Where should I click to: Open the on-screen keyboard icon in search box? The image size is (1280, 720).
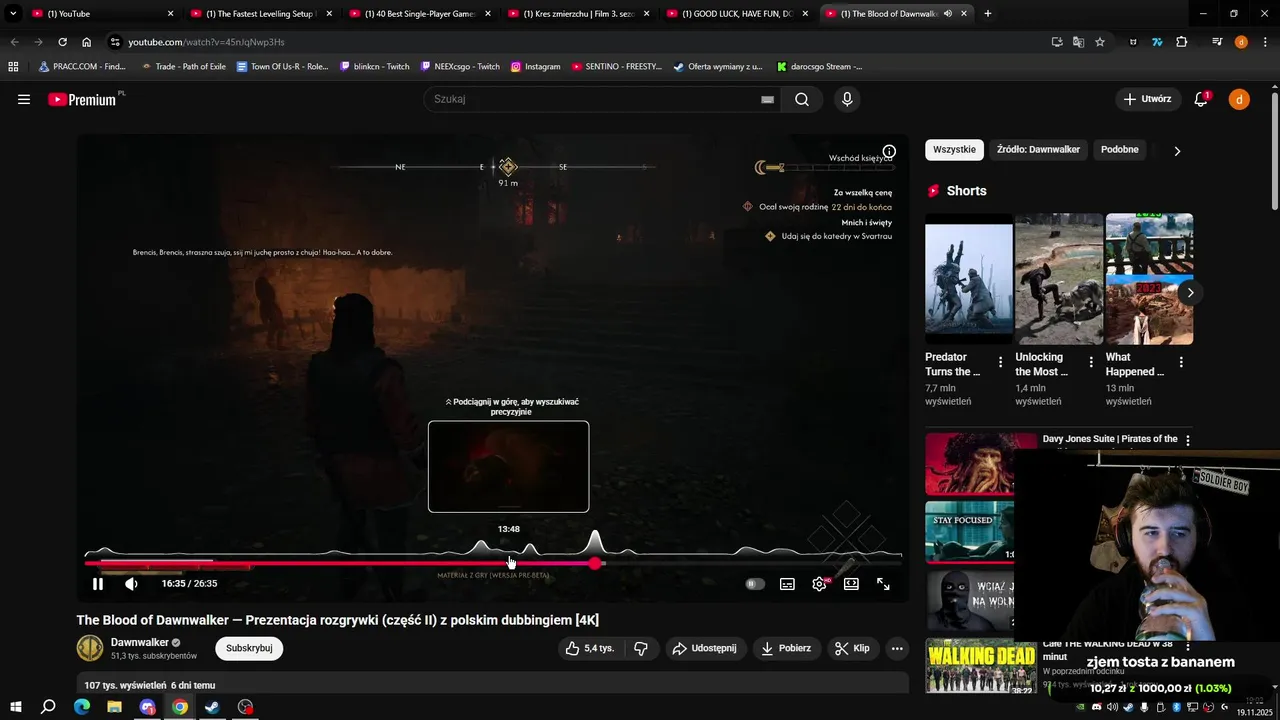[x=767, y=99]
